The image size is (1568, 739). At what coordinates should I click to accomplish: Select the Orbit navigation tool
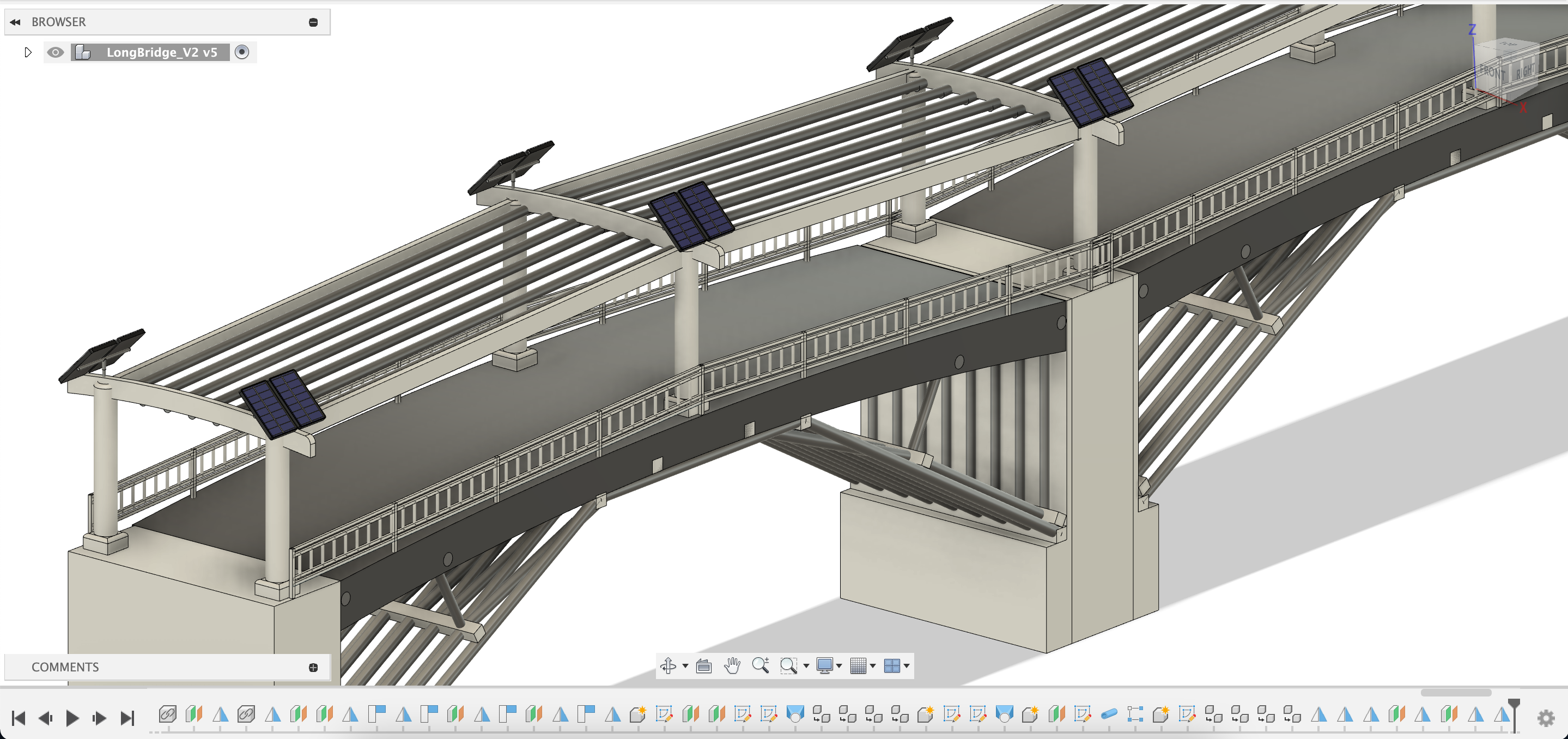tap(668, 665)
